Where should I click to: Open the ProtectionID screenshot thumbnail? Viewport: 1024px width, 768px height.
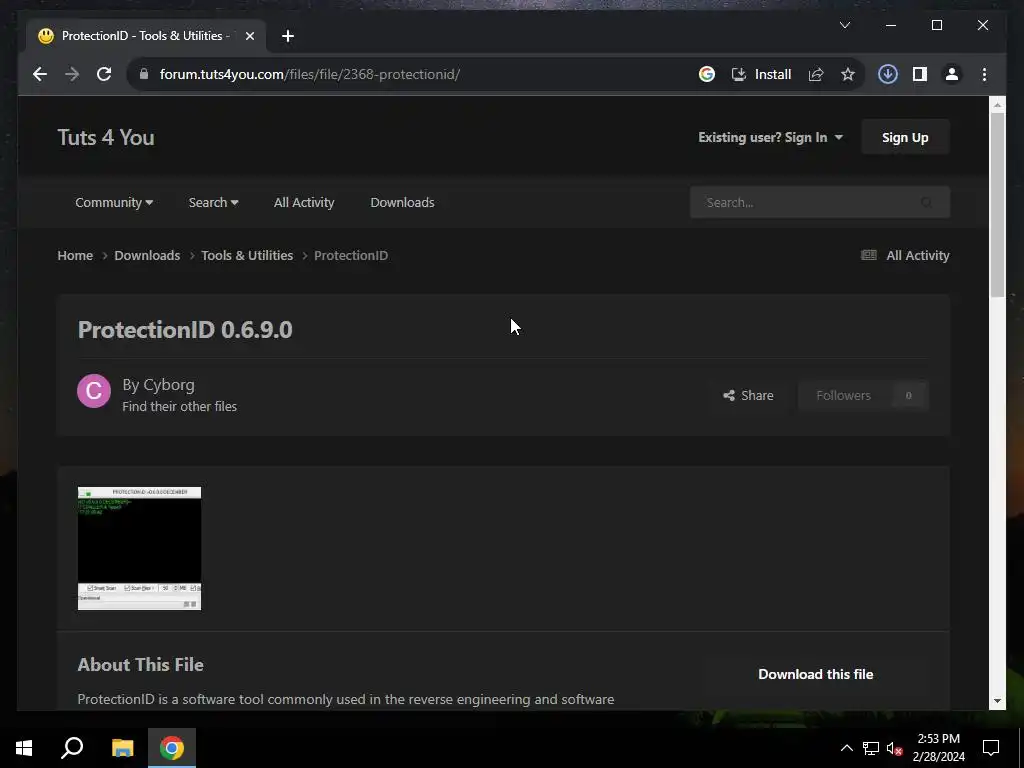(x=139, y=548)
